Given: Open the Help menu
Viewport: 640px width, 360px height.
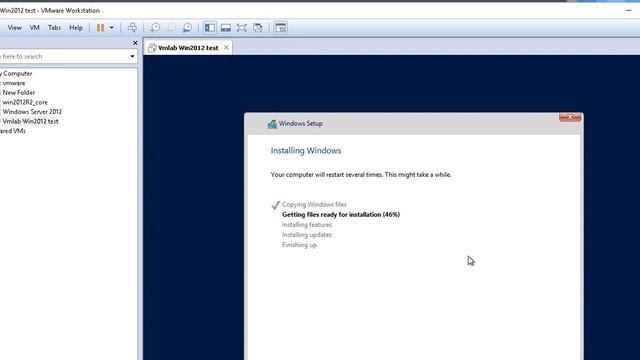Looking at the screenshot, I should (x=76, y=28).
